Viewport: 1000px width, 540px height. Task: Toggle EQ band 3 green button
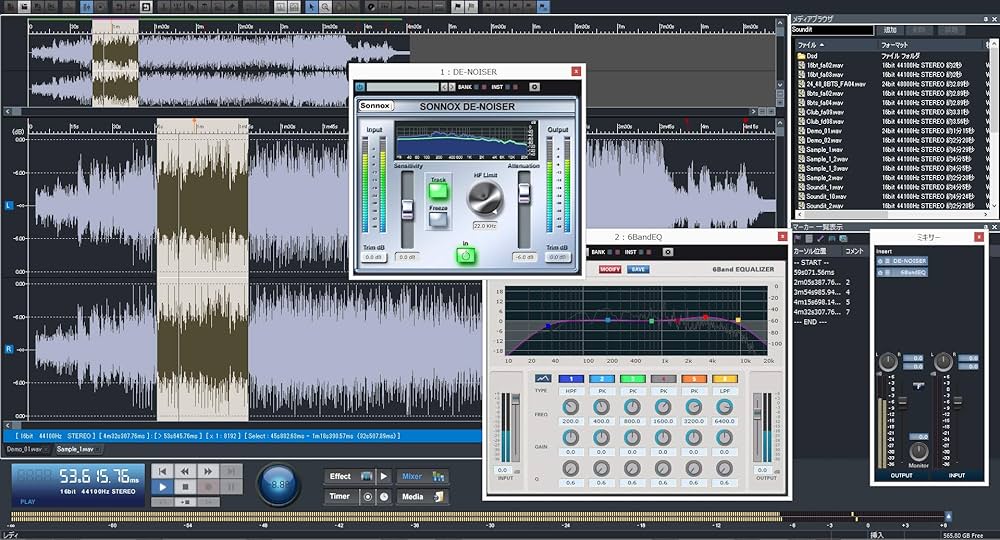632,379
